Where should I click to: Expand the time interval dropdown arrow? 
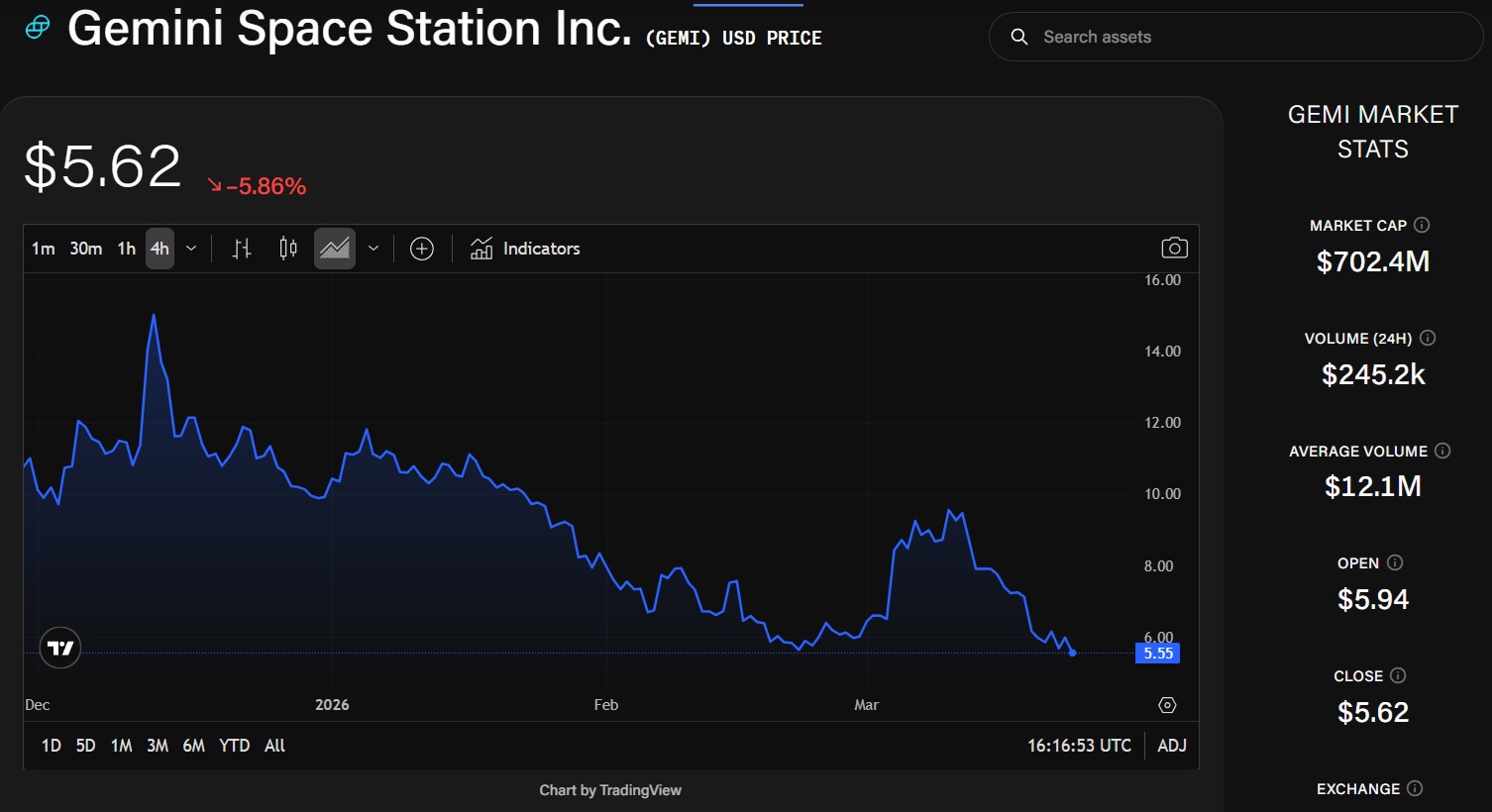(x=191, y=249)
